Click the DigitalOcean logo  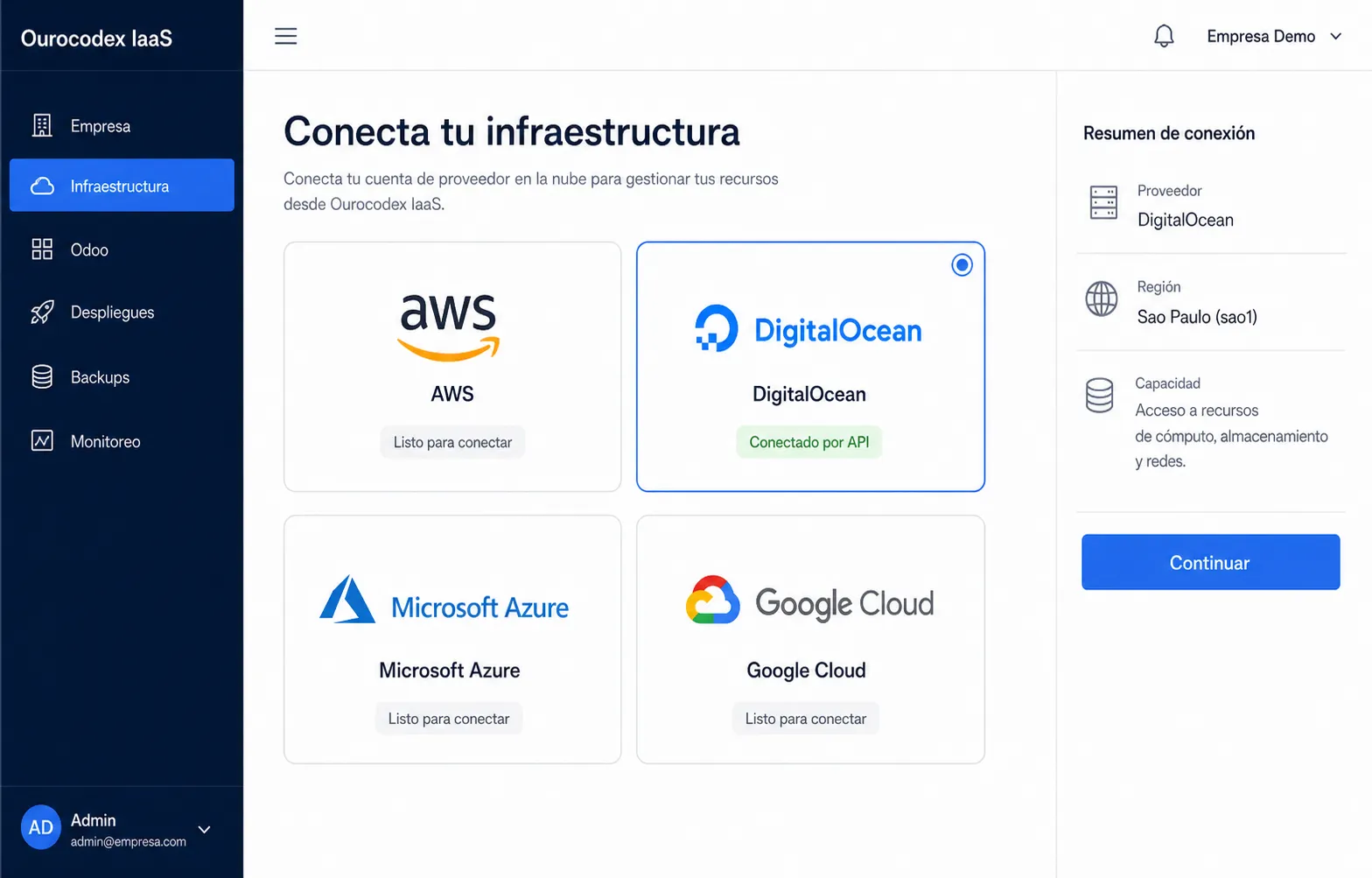coord(808,329)
